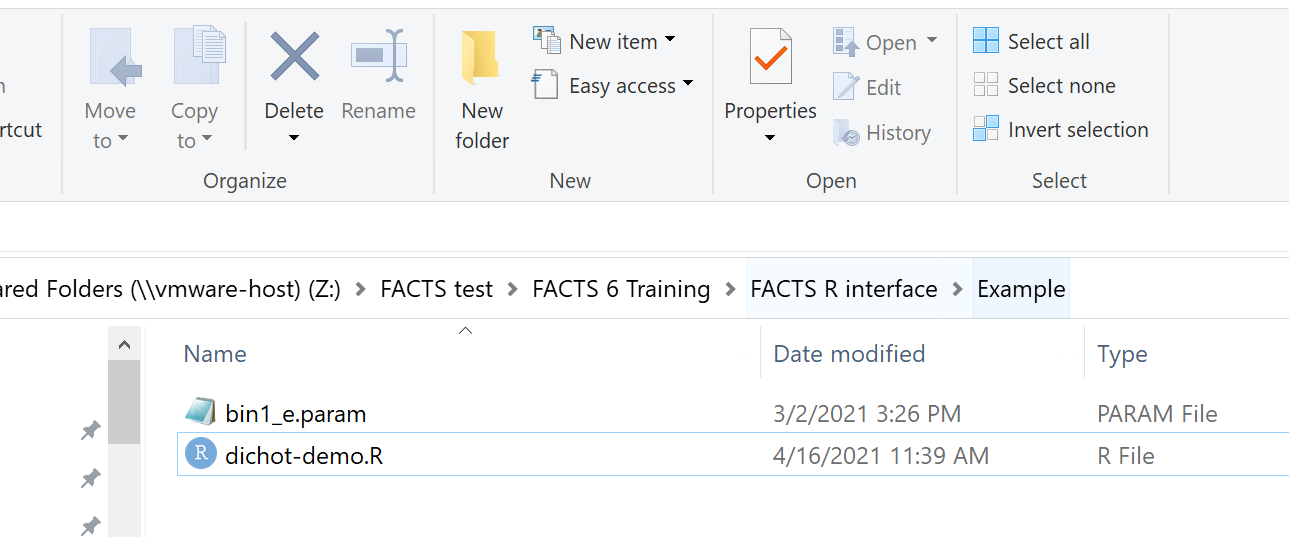This screenshot has width=1289, height=537.
Task: Expand the New item dropdown
Action: pos(670,41)
